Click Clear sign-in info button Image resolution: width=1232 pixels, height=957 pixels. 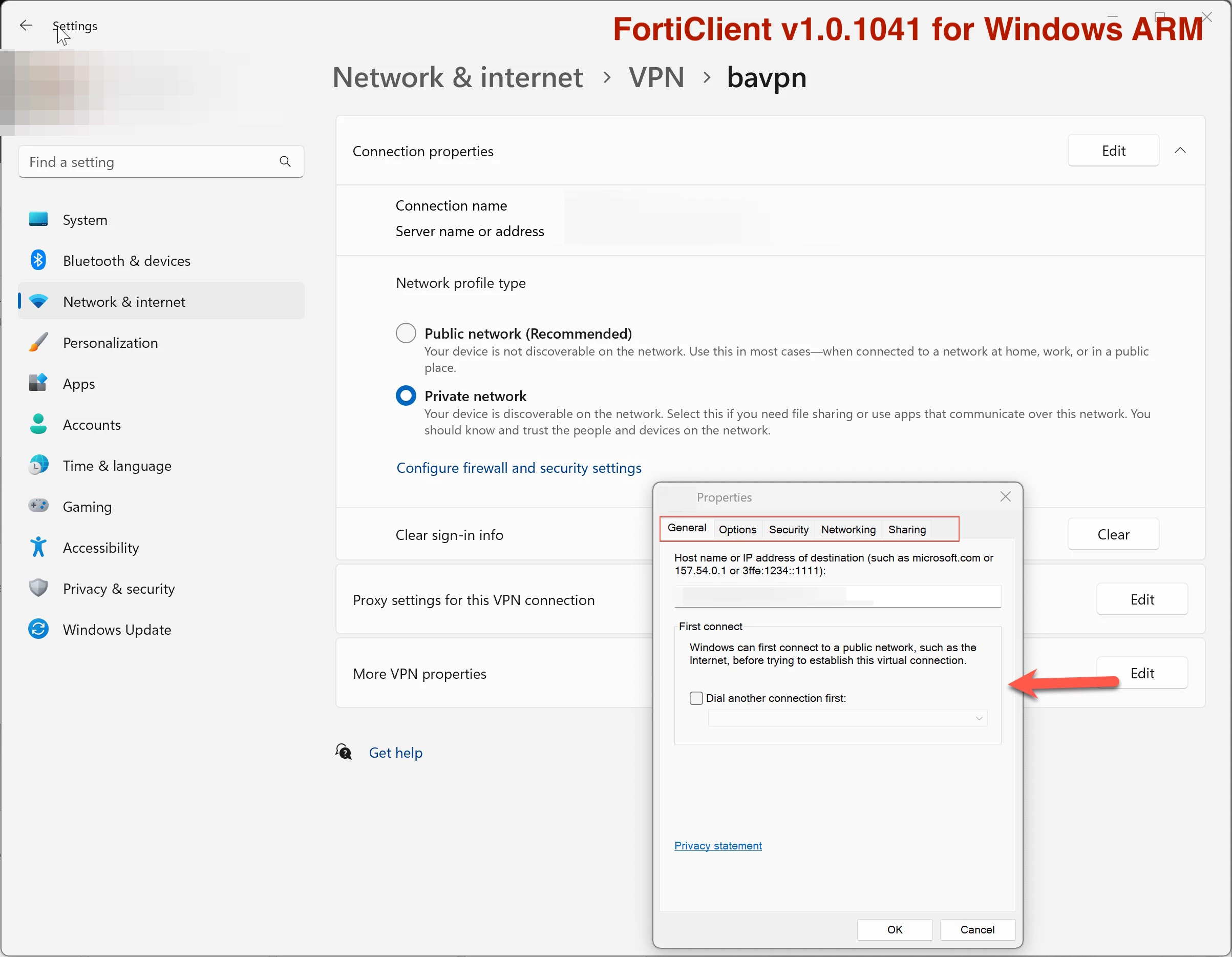pos(1114,534)
